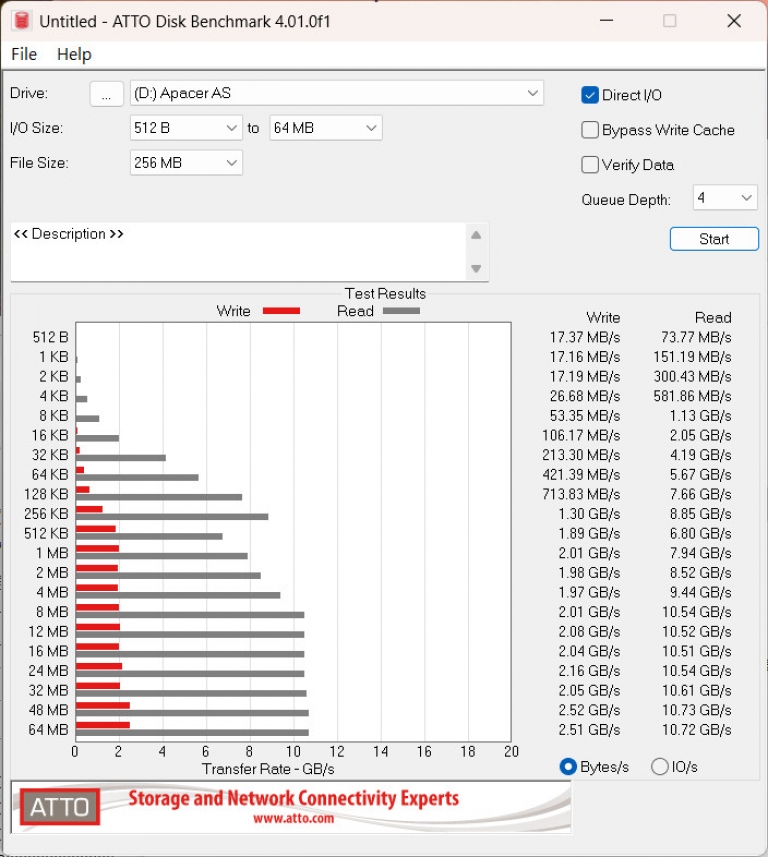This screenshot has width=768, height=857.
Task: Click the description scroll down arrow
Action: click(476, 268)
